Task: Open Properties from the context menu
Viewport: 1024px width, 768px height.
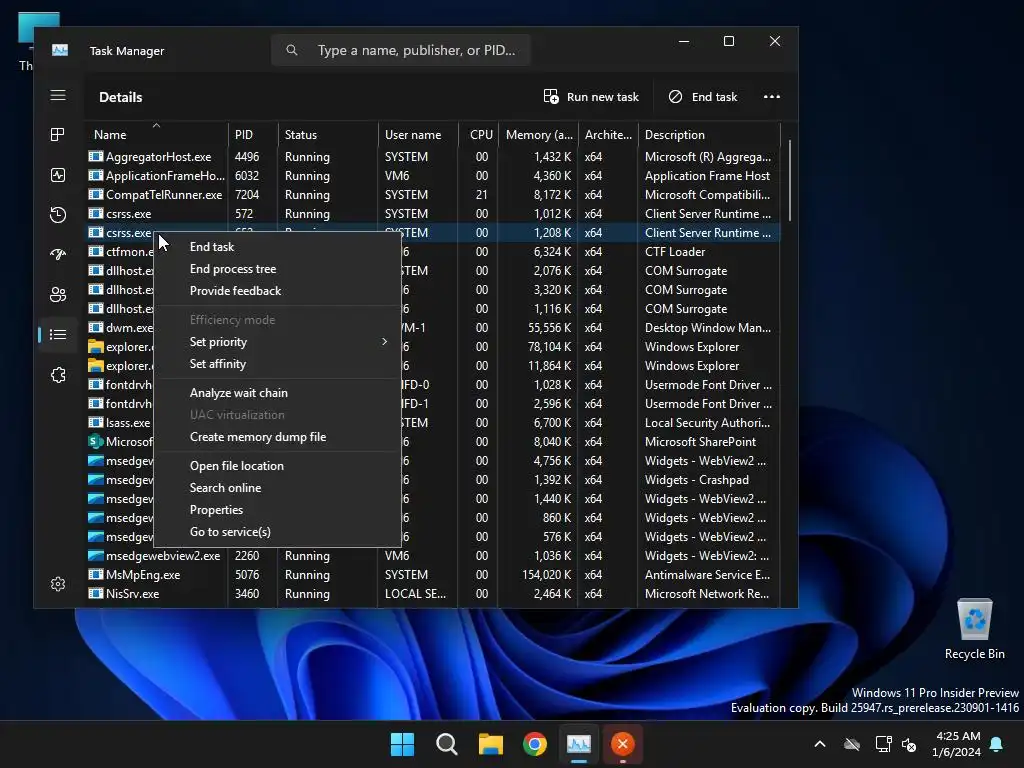Action: pos(278,511)
